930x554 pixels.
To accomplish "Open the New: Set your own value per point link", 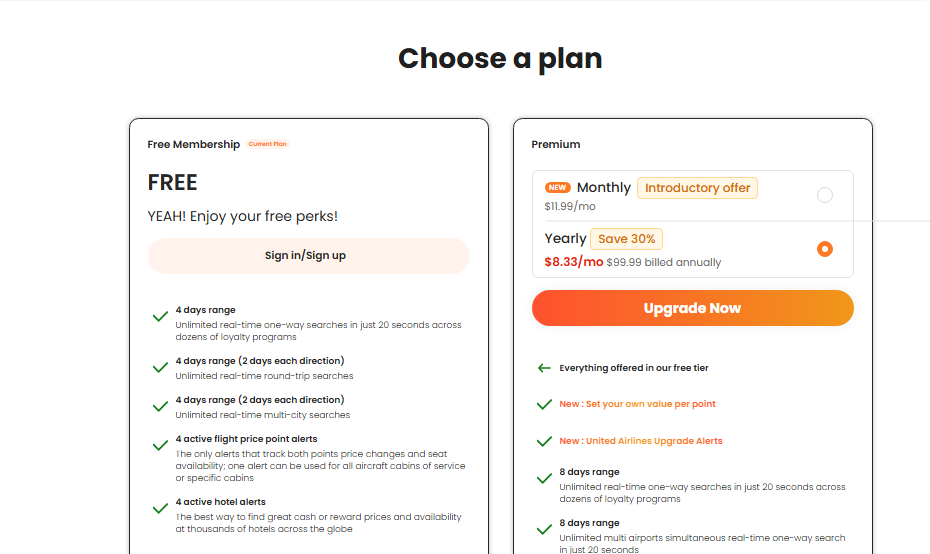I will coord(637,404).
